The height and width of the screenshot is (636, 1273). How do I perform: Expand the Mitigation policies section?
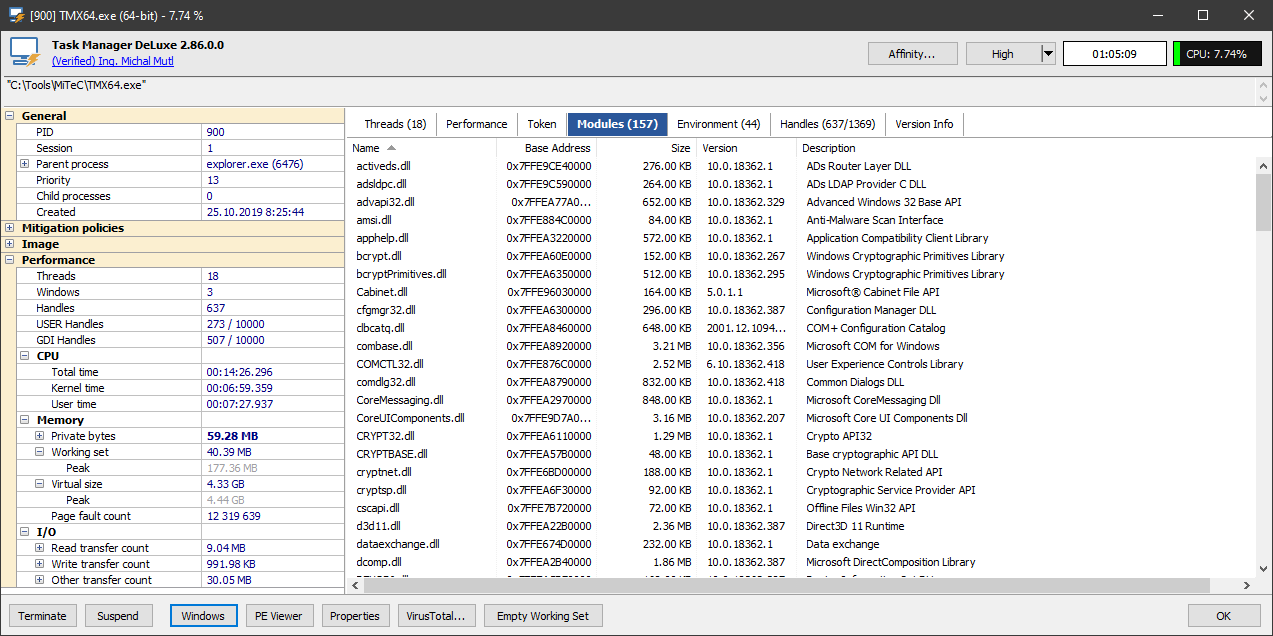11,228
